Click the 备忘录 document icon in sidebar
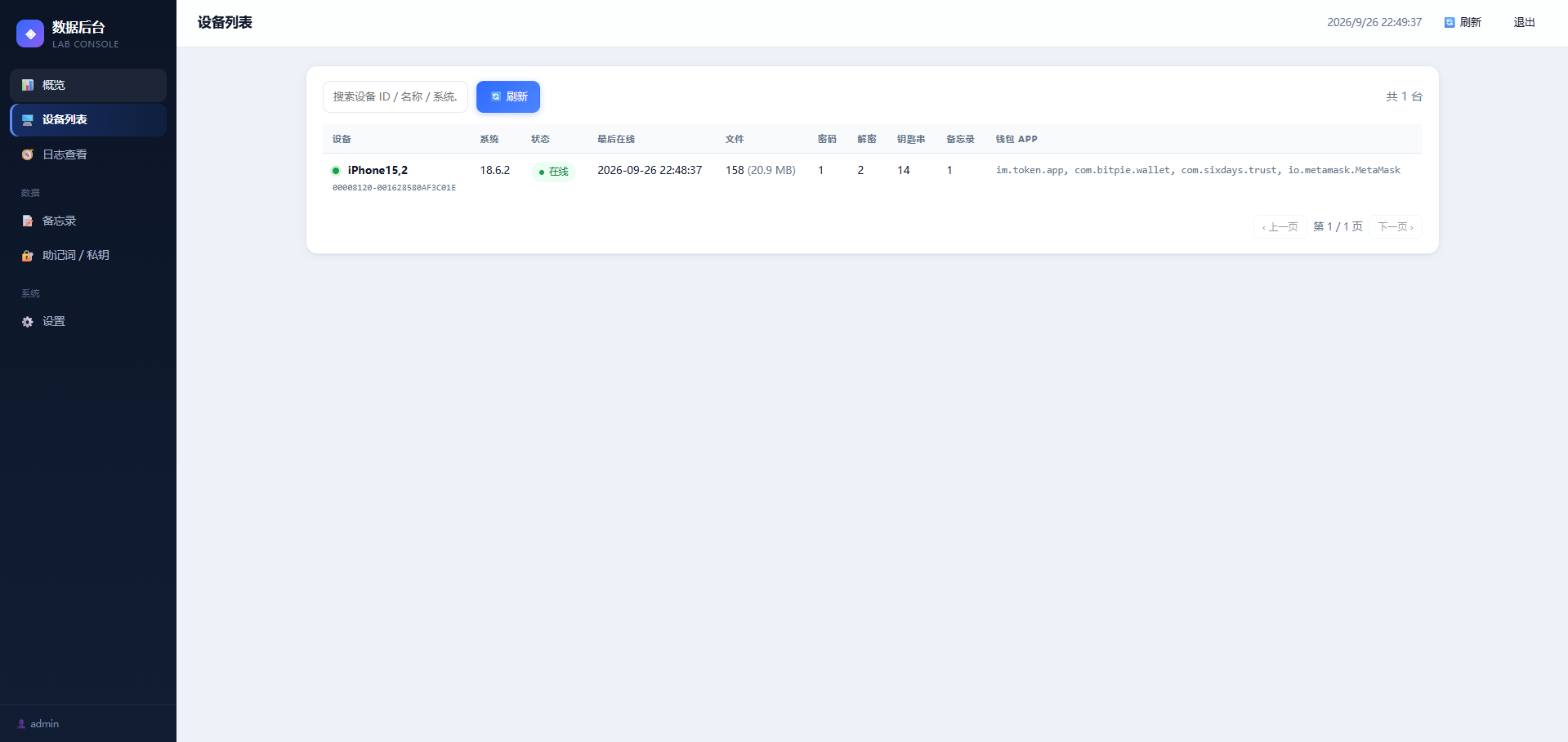The width and height of the screenshot is (1568, 742). coord(28,221)
